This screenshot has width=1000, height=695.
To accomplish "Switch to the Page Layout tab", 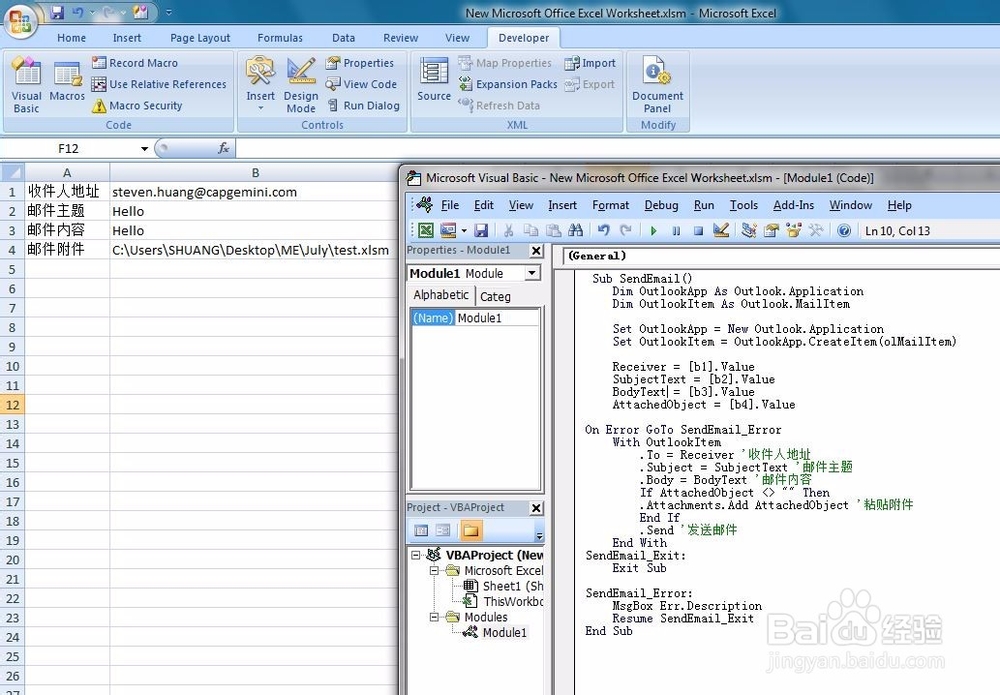I will (x=200, y=38).
